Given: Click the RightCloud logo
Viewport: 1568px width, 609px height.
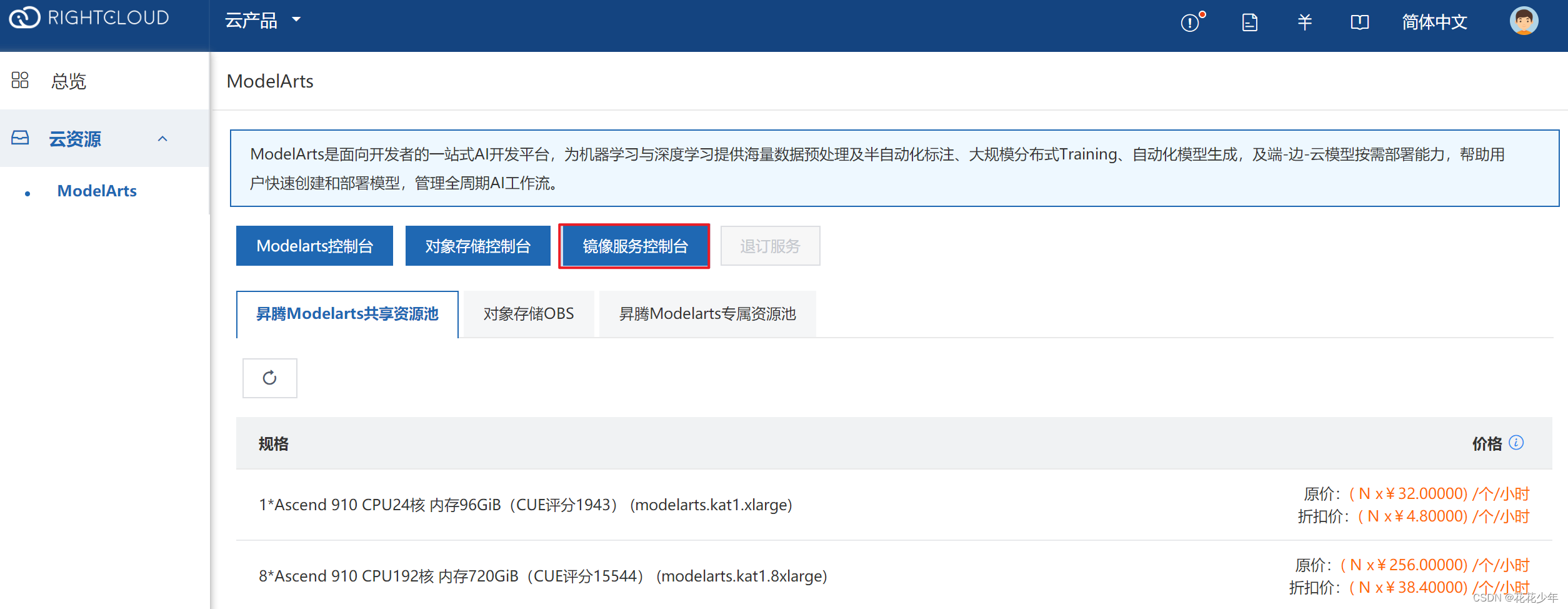Looking at the screenshot, I should pos(89,18).
